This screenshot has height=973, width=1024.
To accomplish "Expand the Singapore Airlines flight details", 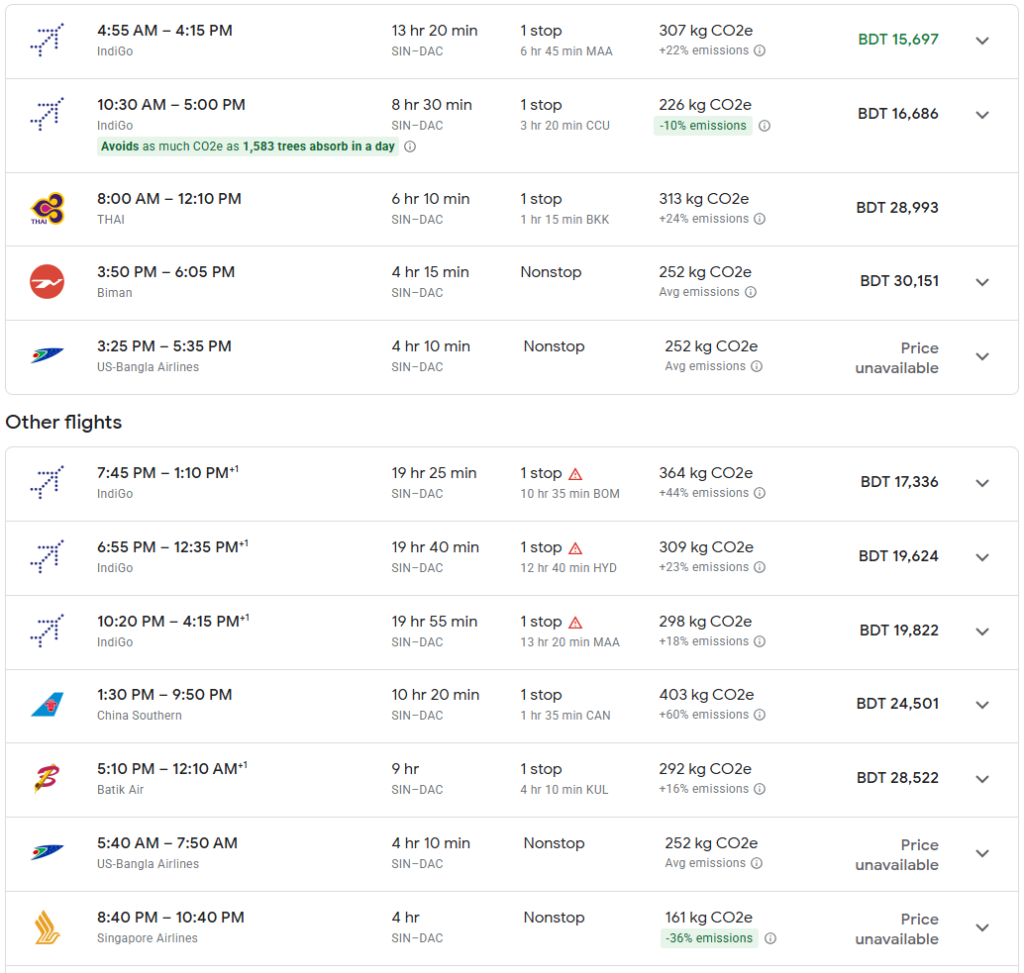I will pos(982,928).
